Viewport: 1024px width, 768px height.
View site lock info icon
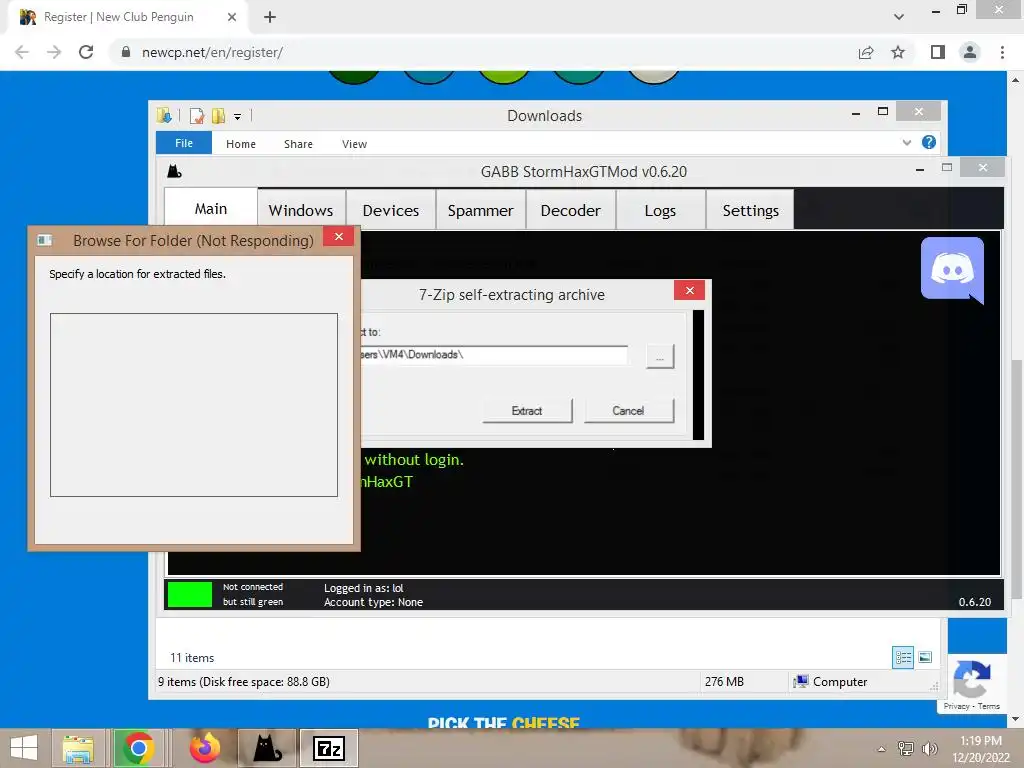coord(126,52)
